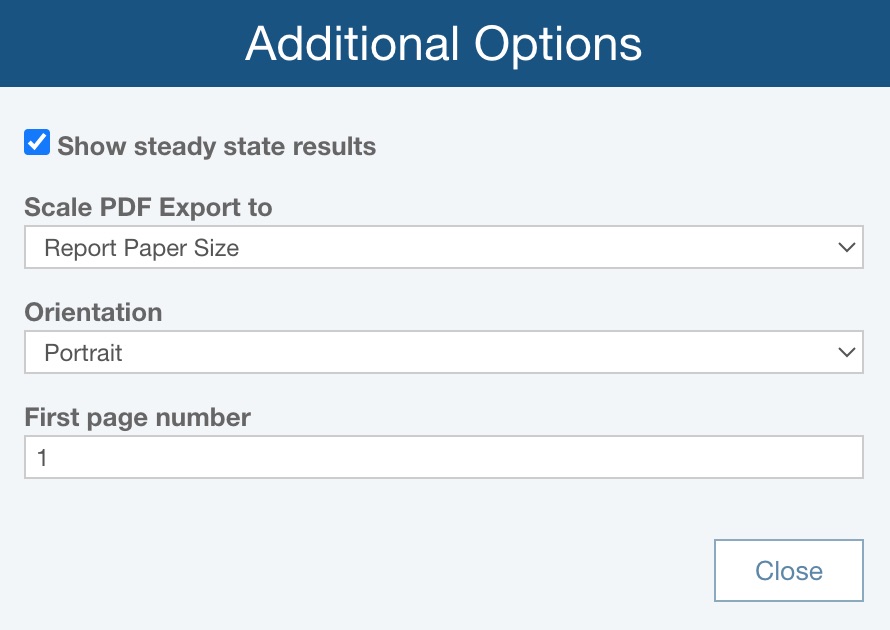890x630 pixels.
Task: Click the chevron arrow beside Portrait
Action: tap(847, 352)
